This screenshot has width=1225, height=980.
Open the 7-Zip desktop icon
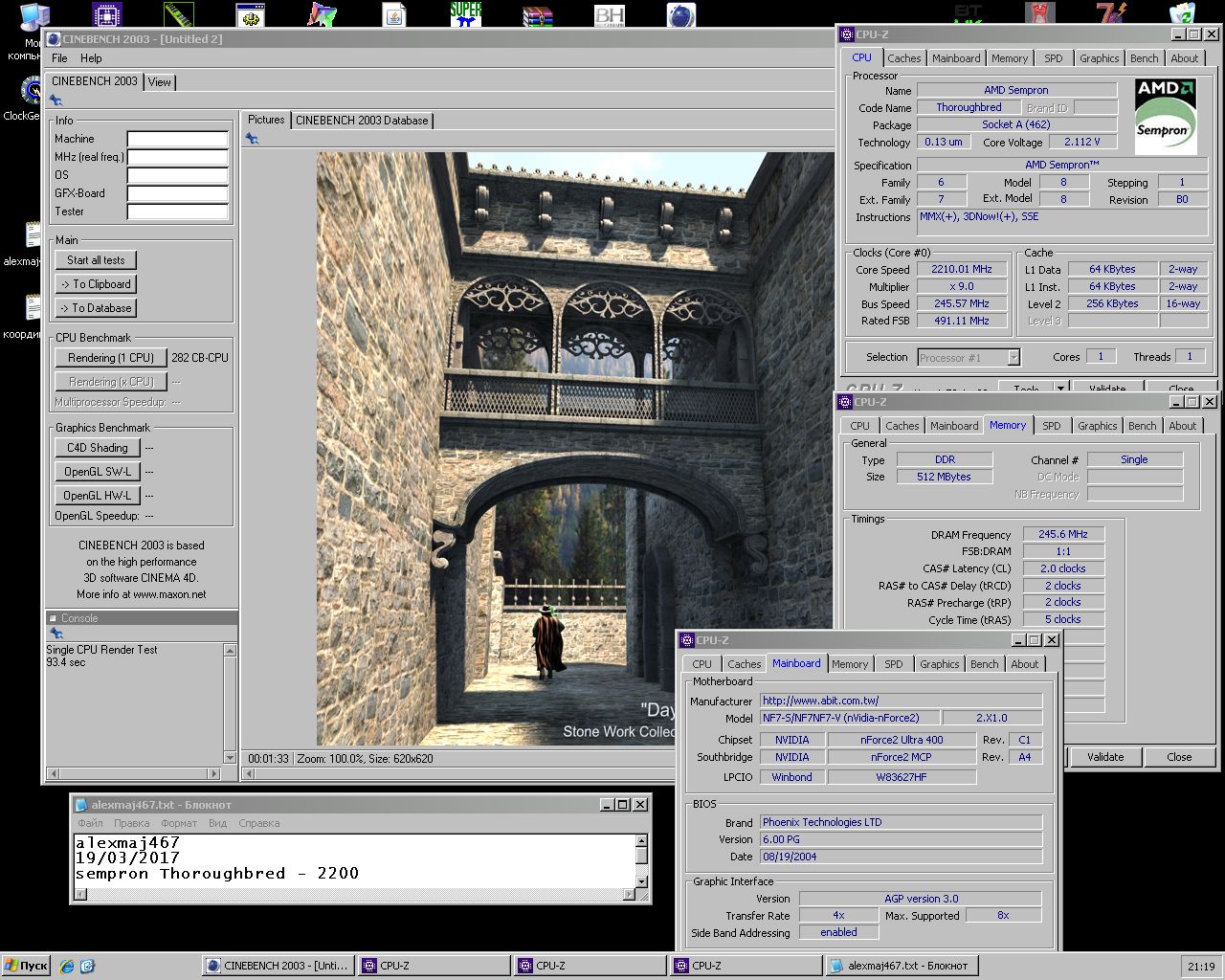pyautogui.click(x=1112, y=14)
